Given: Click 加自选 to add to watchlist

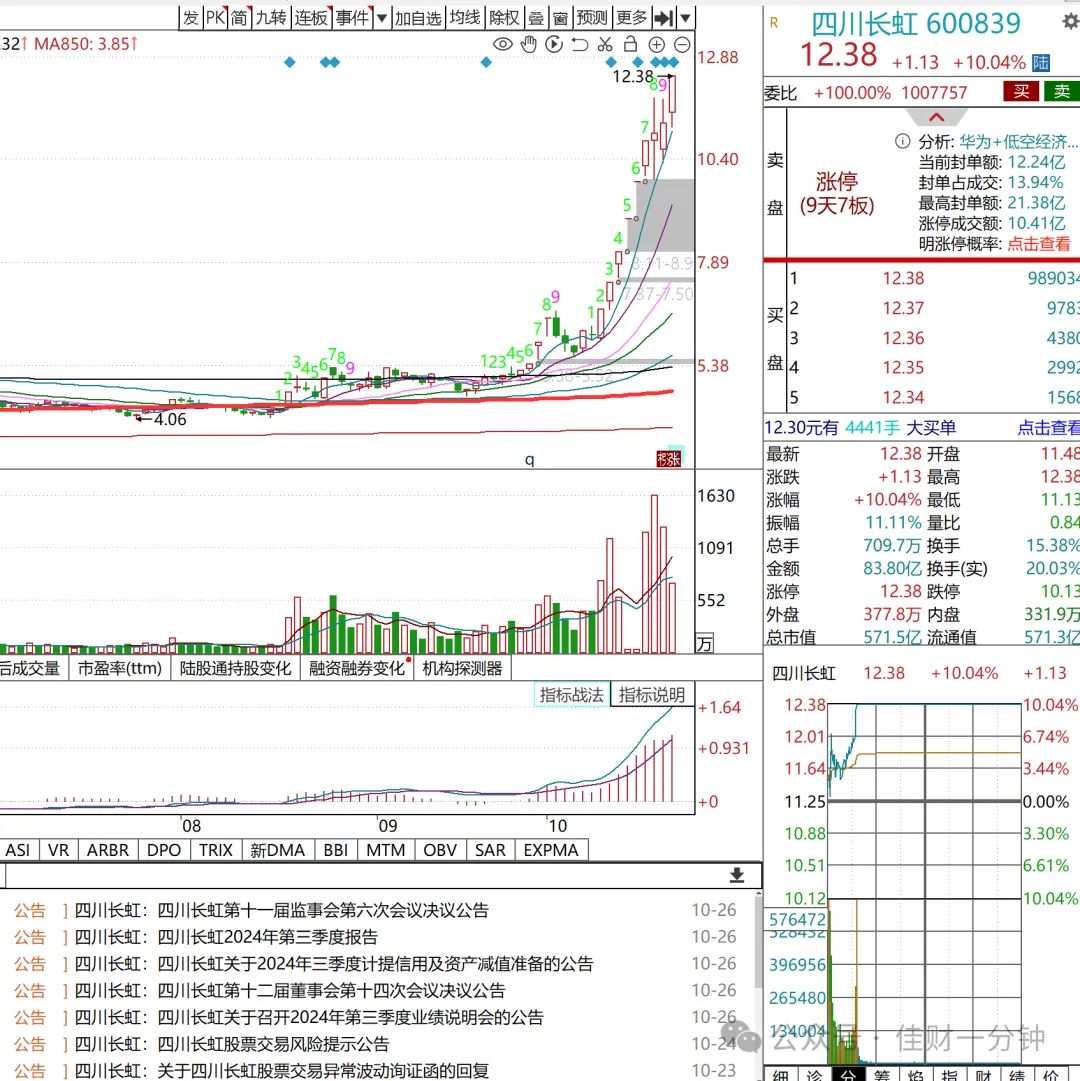Looking at the screenshot, I should (418, 18).
